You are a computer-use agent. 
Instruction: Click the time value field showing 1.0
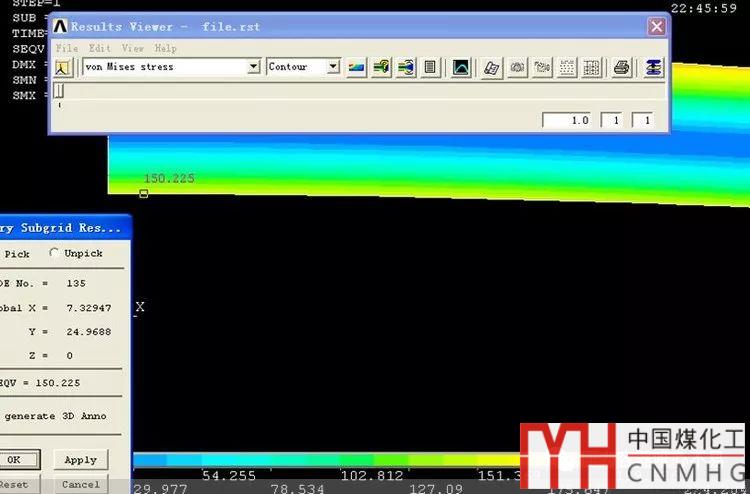tap(567, 120)
